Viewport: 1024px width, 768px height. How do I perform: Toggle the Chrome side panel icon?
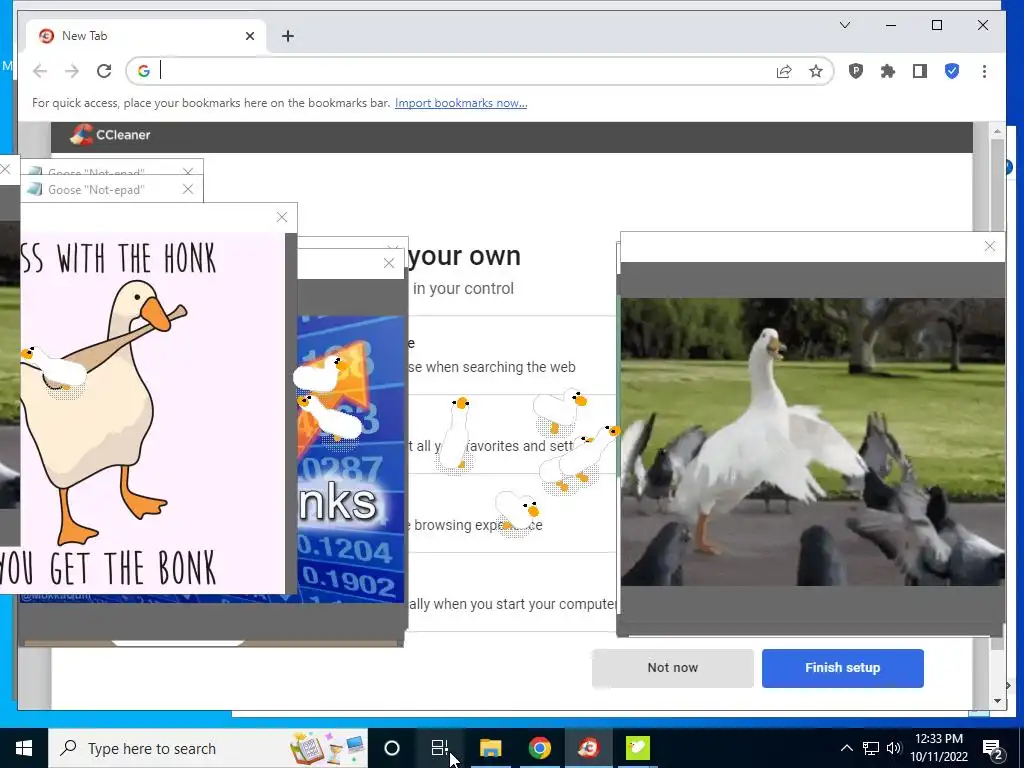click(920, 71)
